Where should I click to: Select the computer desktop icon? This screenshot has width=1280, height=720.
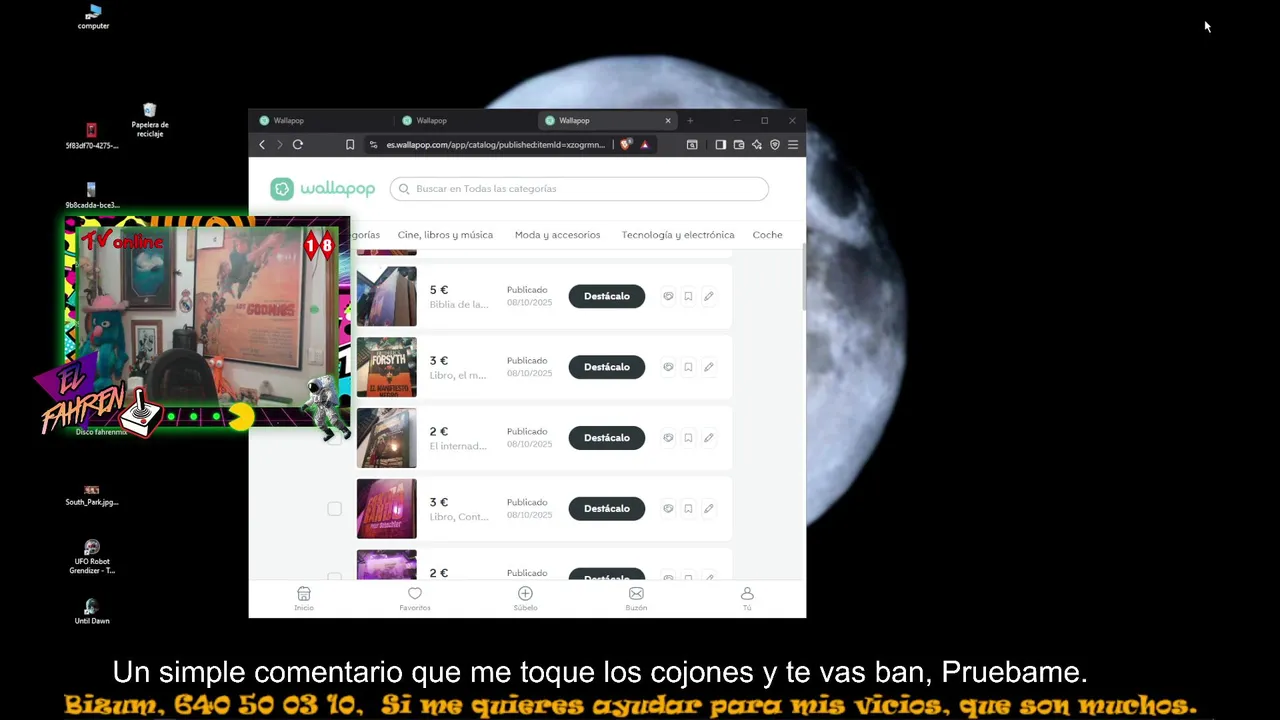93,17
